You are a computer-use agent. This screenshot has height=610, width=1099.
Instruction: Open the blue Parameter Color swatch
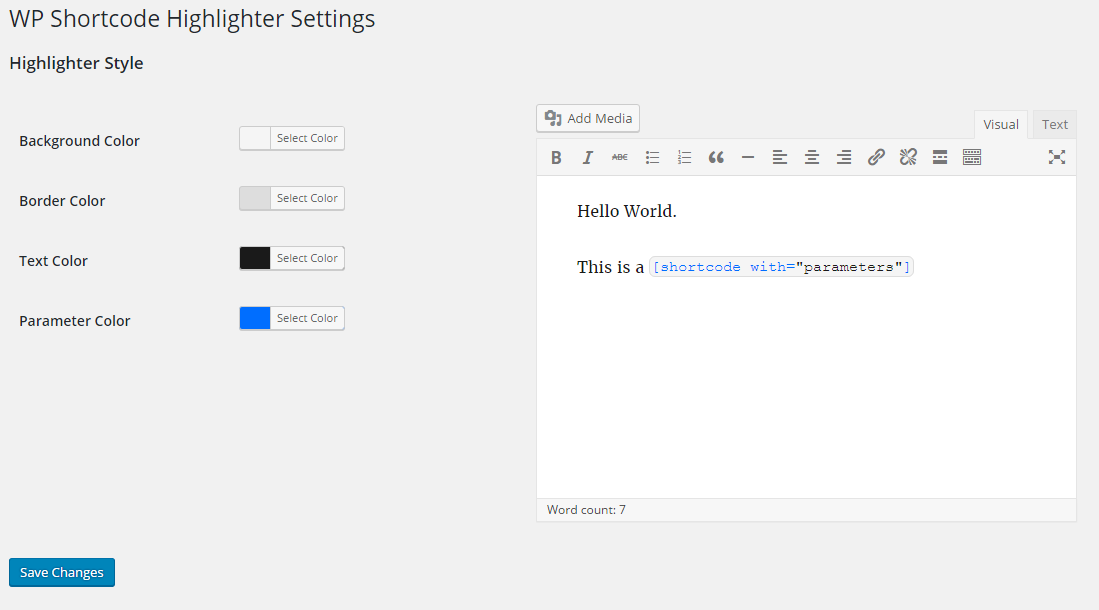255,318
